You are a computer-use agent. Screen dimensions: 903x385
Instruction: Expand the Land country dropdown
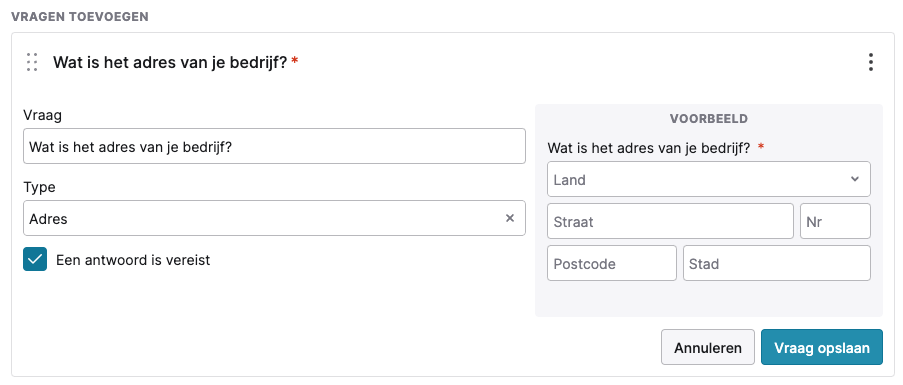tap(709, 179)
